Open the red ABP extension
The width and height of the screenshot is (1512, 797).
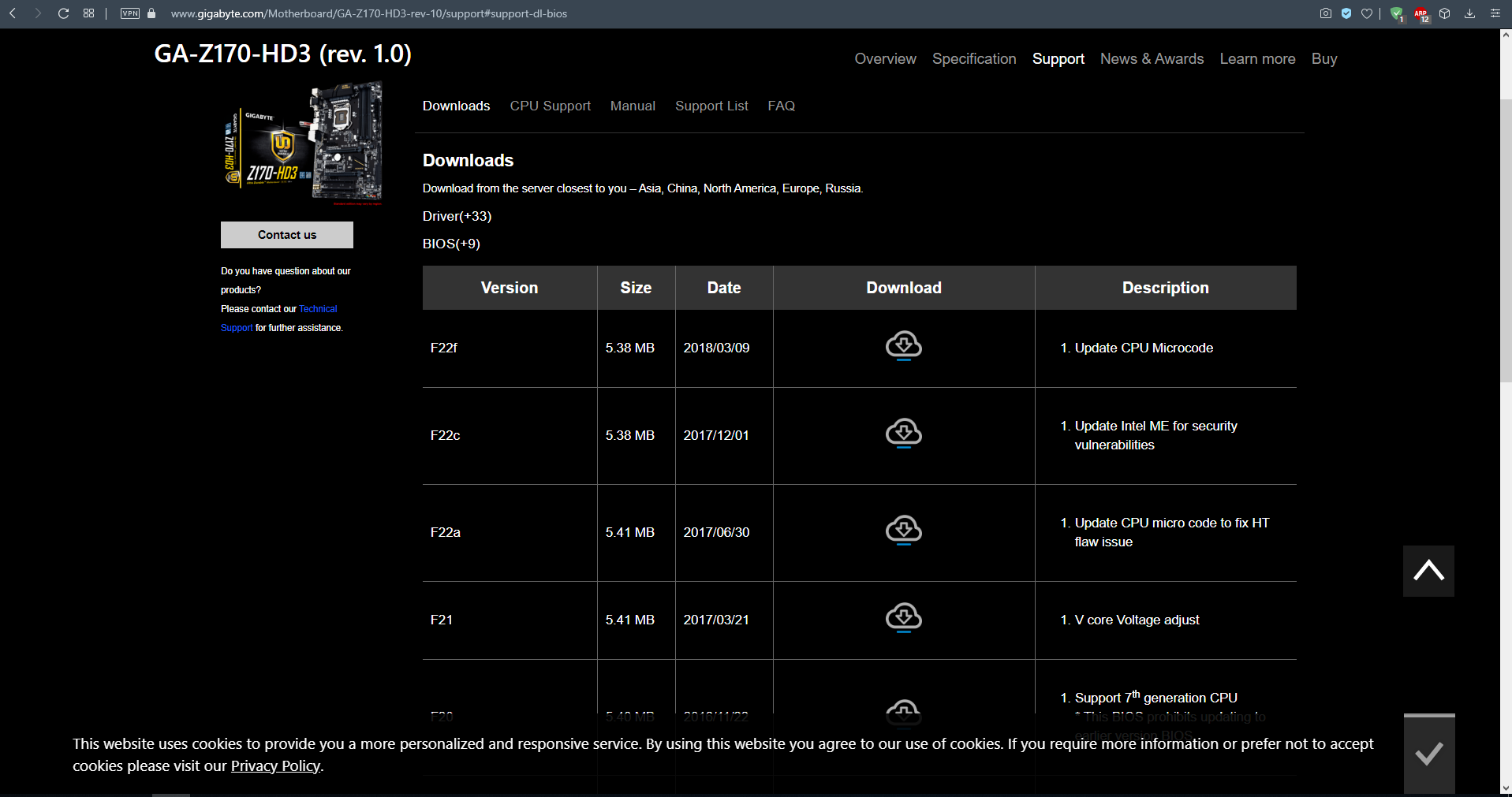coord(1421,14)
